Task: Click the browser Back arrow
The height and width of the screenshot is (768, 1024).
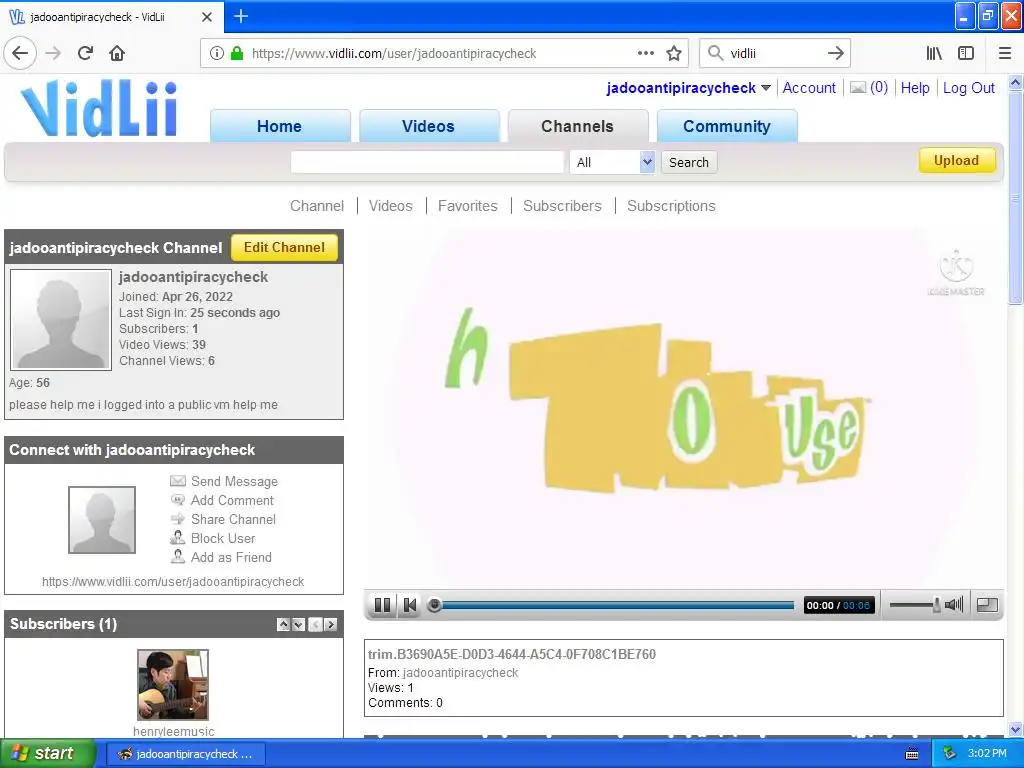Action: click(20, 54)
